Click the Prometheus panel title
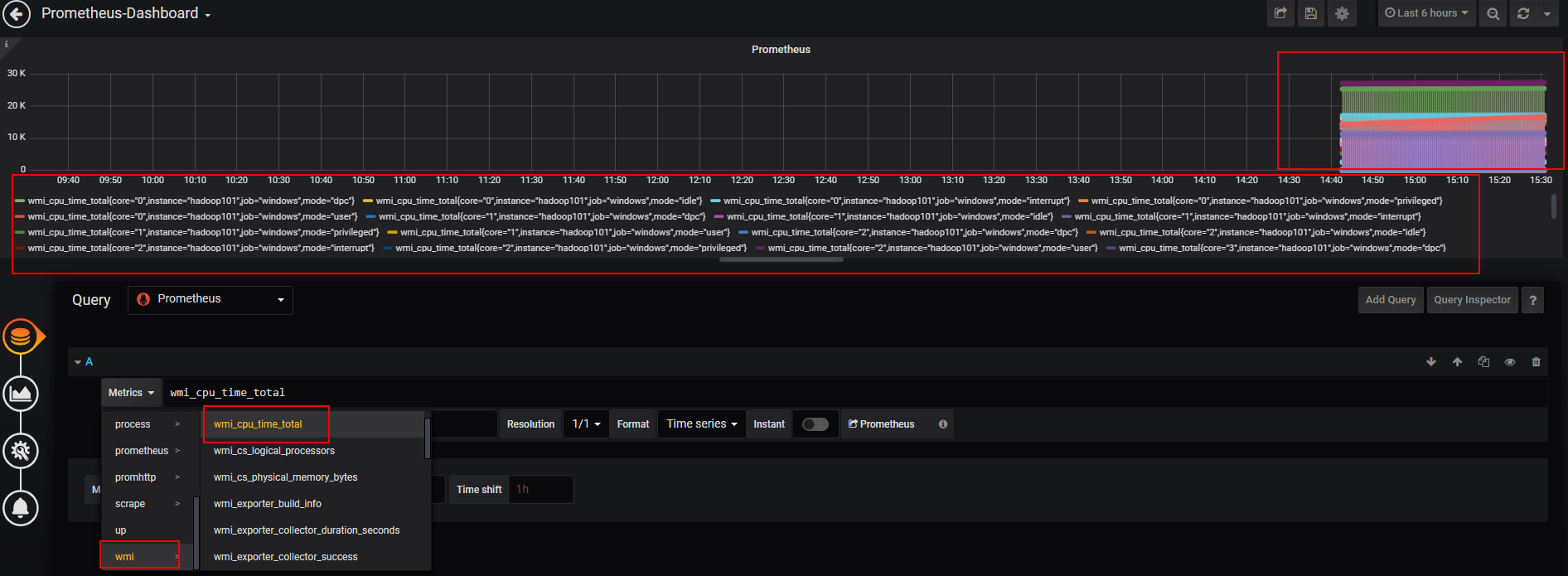Viewport: 1568px width, 576px height. pyautogui.click(x=781, y=50)
